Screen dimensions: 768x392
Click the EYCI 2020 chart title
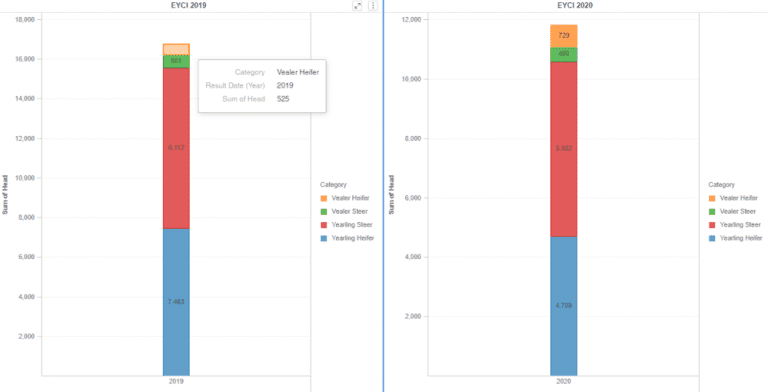(x=575, y=5)
